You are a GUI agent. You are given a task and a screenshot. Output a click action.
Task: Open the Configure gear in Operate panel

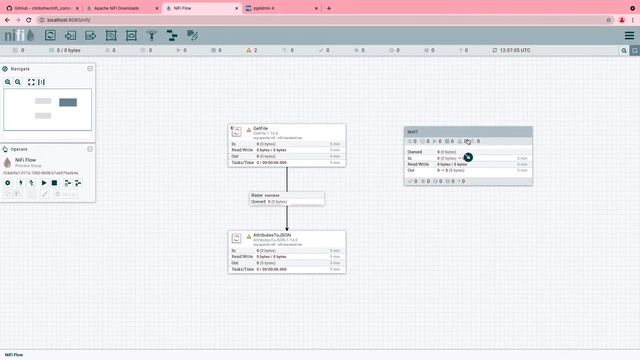pos(8,183)
